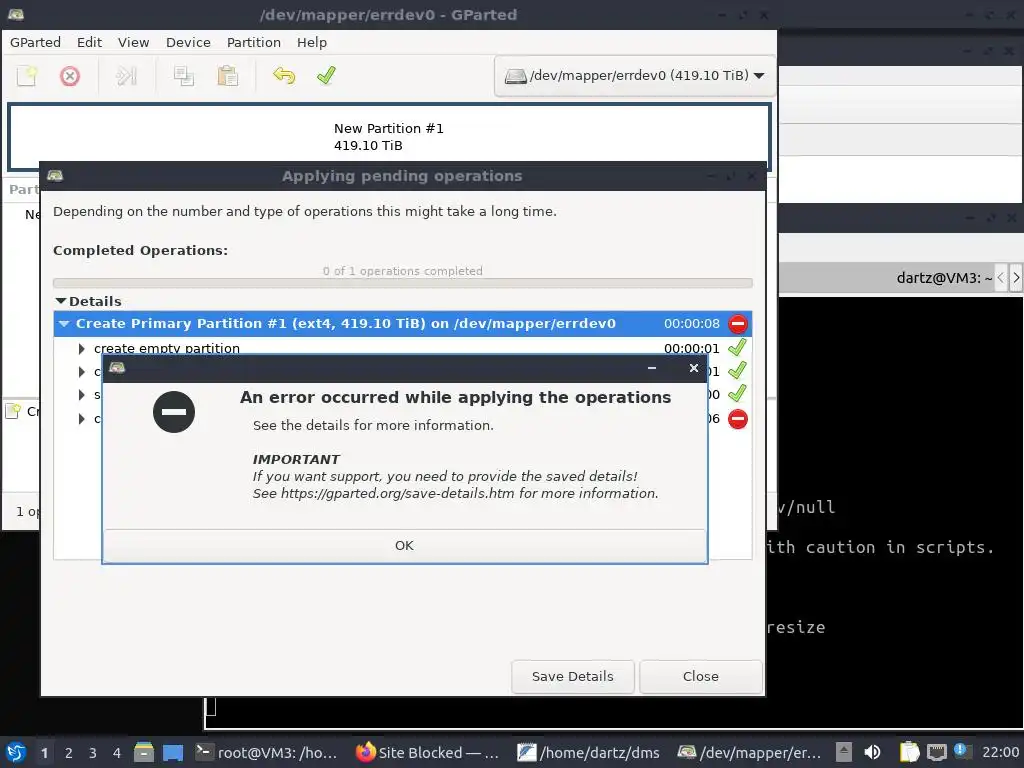Switch to /dev/mapper GParted taskbar item

point(750,752)
